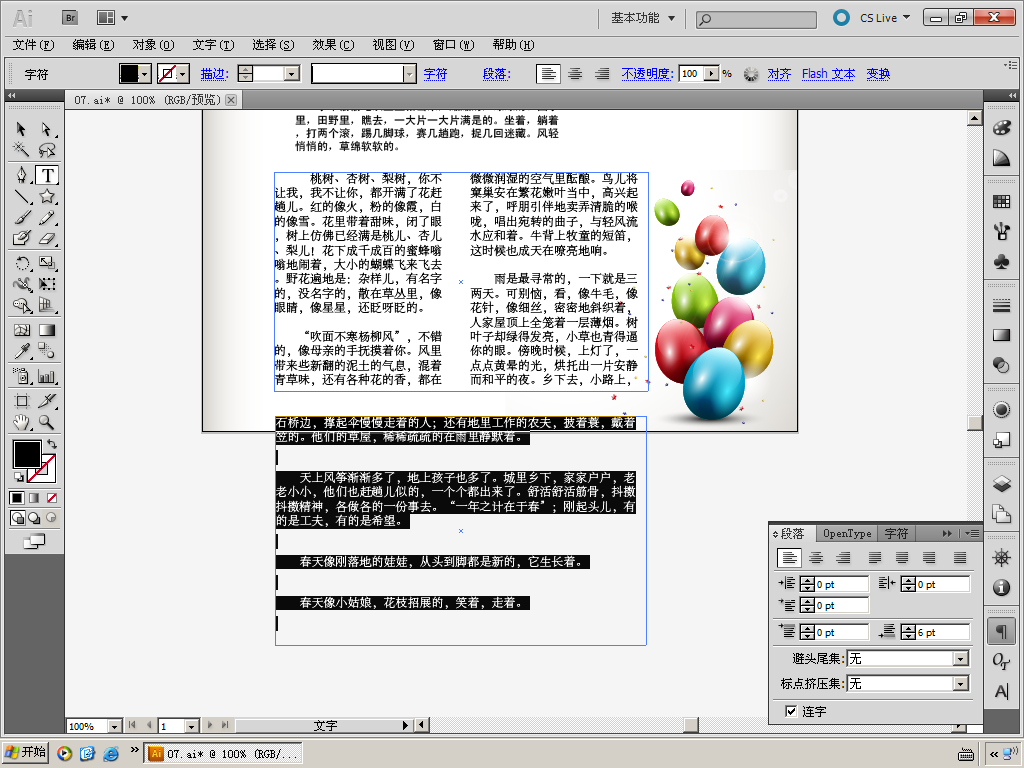This screenshot has width=1024, height=768.
Task: Click the 不透明度 opacity link
Action: tap(647, 74)
